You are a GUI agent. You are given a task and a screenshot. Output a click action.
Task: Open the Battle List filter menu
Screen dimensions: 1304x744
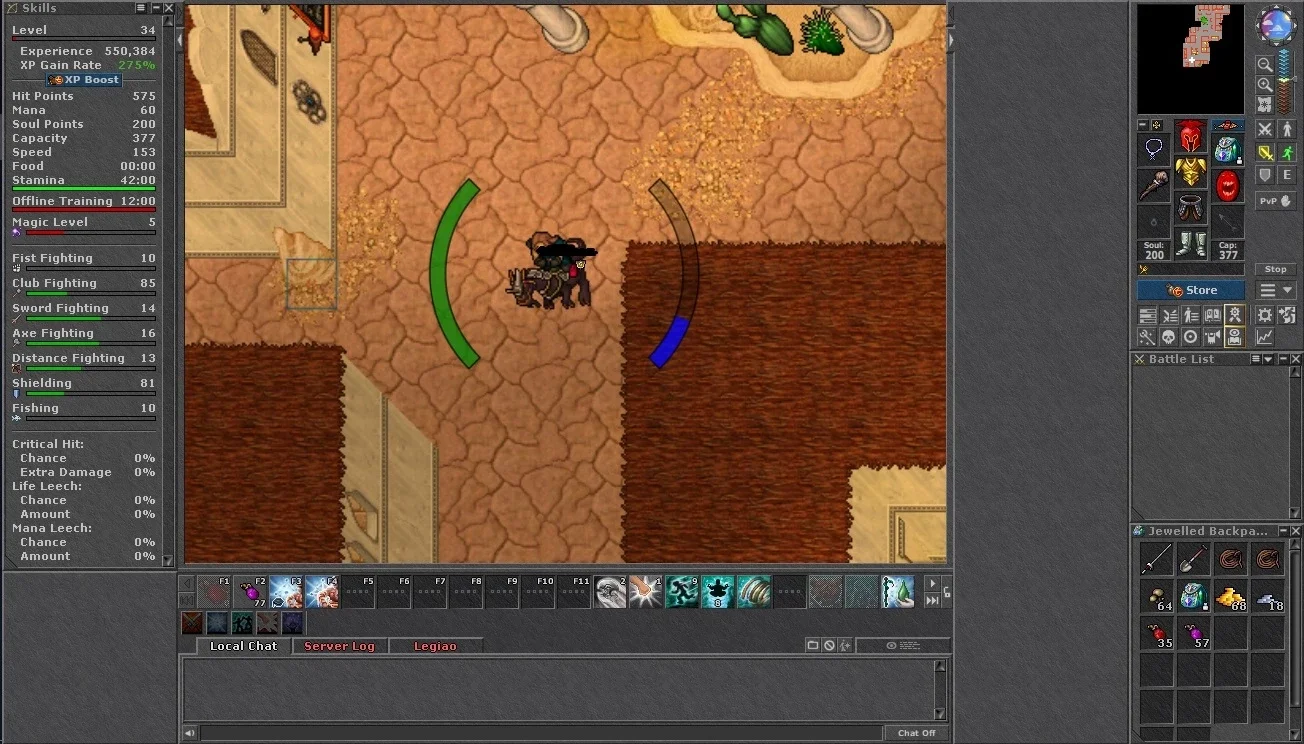[1256, 359]
